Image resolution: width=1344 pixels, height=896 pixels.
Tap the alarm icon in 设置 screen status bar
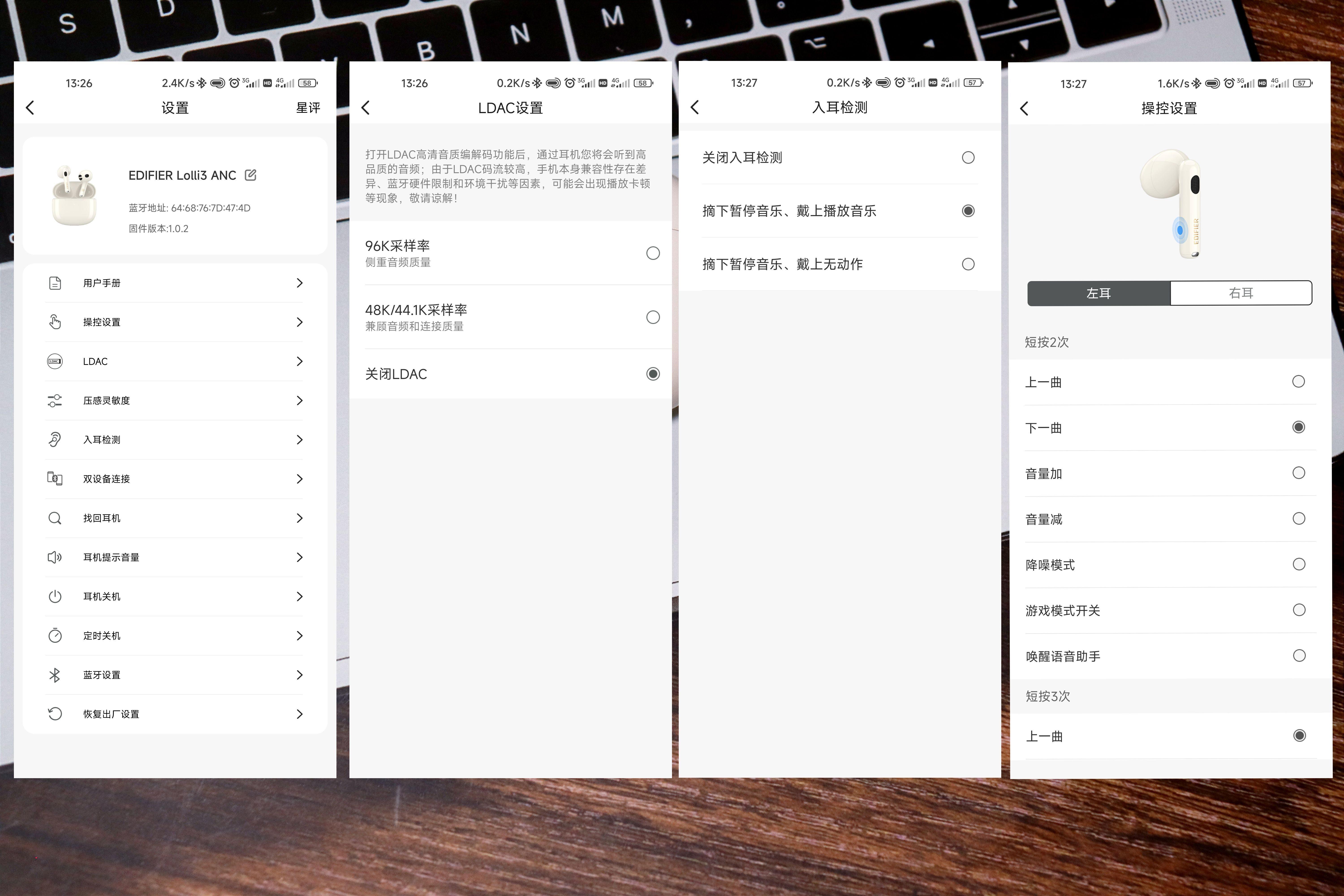click(234, 83)
